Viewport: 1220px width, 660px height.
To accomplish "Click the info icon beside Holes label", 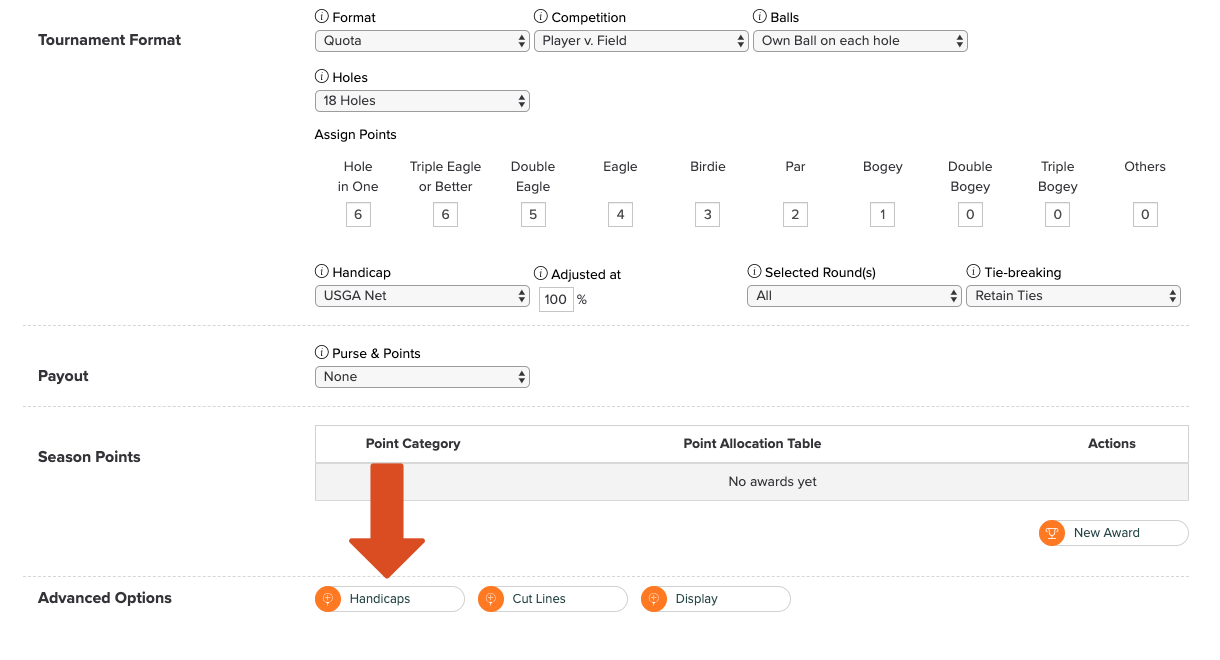I will click(x=321, y=77).
